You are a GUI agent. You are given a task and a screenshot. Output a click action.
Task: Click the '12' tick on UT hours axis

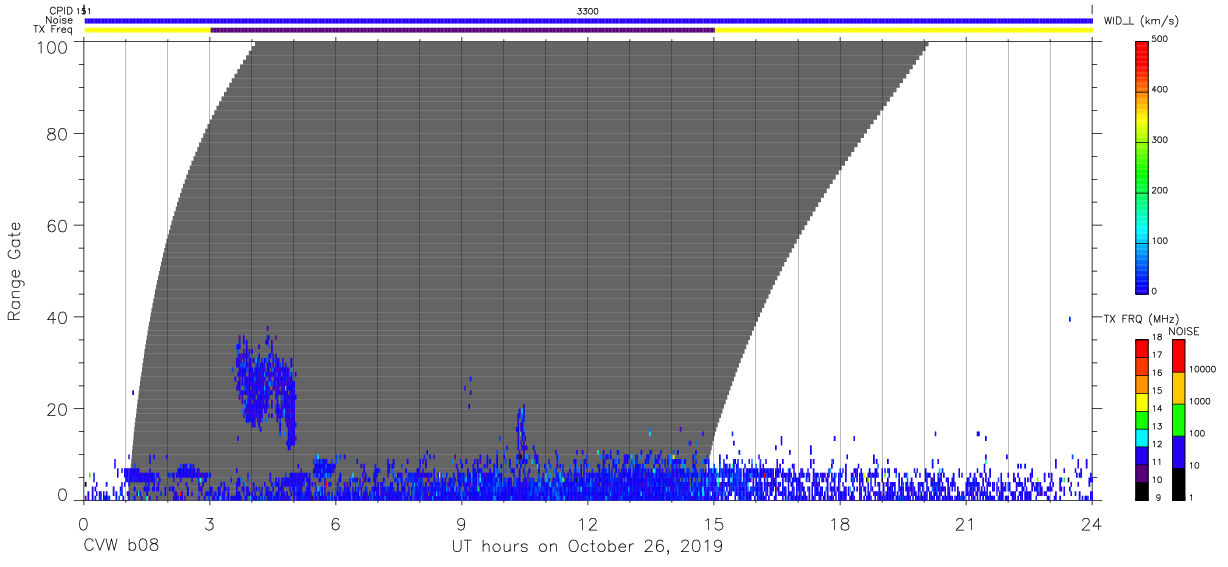tap(588, 523)
